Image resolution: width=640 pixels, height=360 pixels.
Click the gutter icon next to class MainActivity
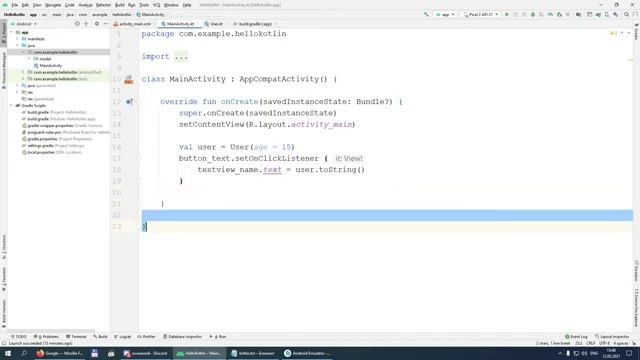point(129,79)
